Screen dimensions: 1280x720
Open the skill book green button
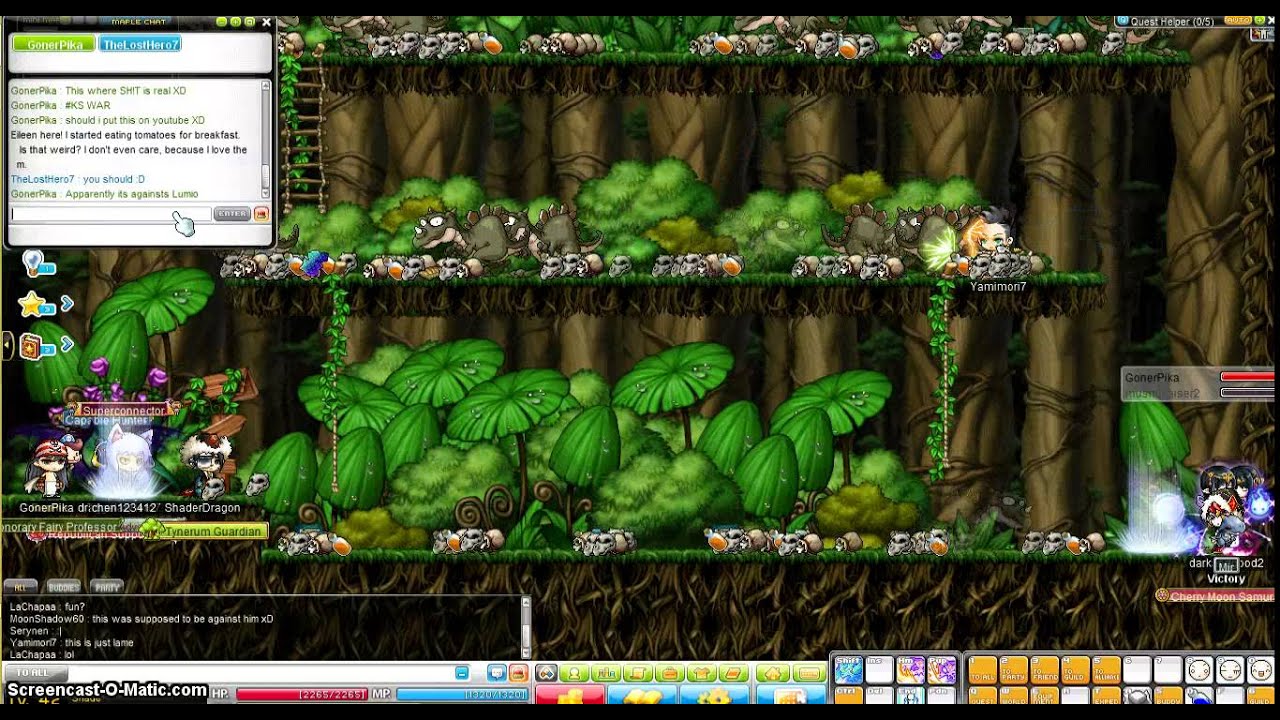[x=734, y=673]
